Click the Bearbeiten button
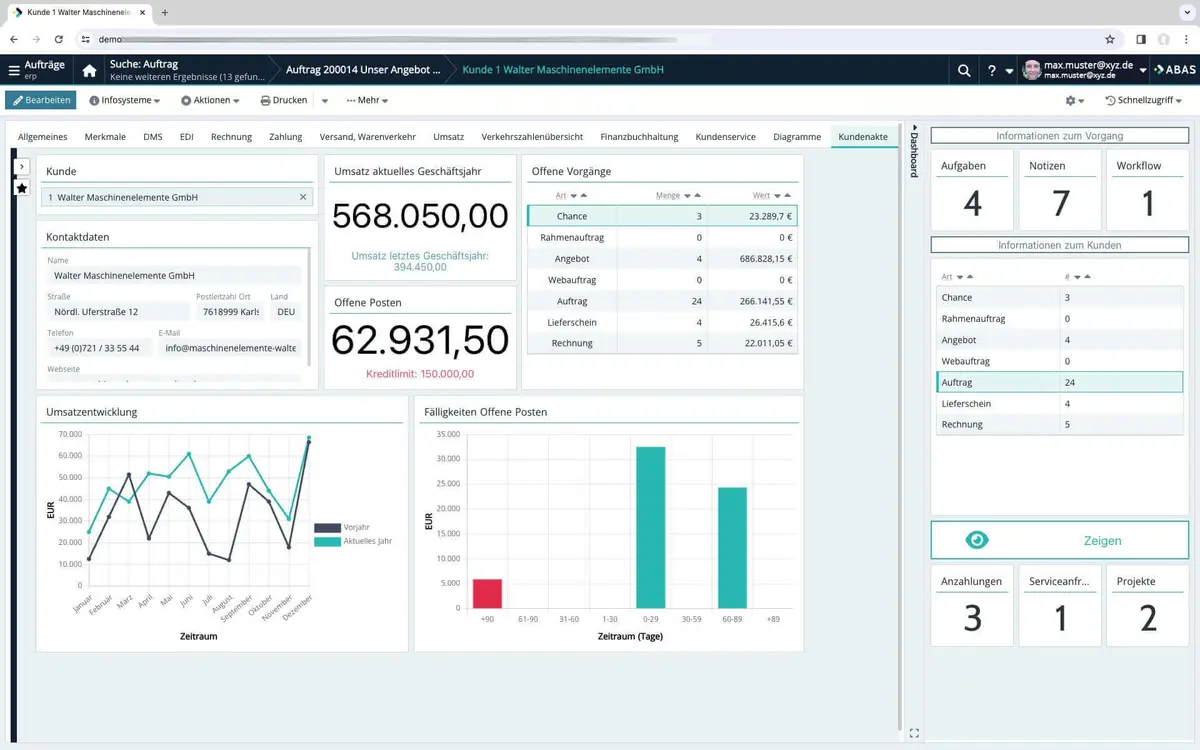The width and height of the screenshot is (1200, 750). click(x=40, y=100)
